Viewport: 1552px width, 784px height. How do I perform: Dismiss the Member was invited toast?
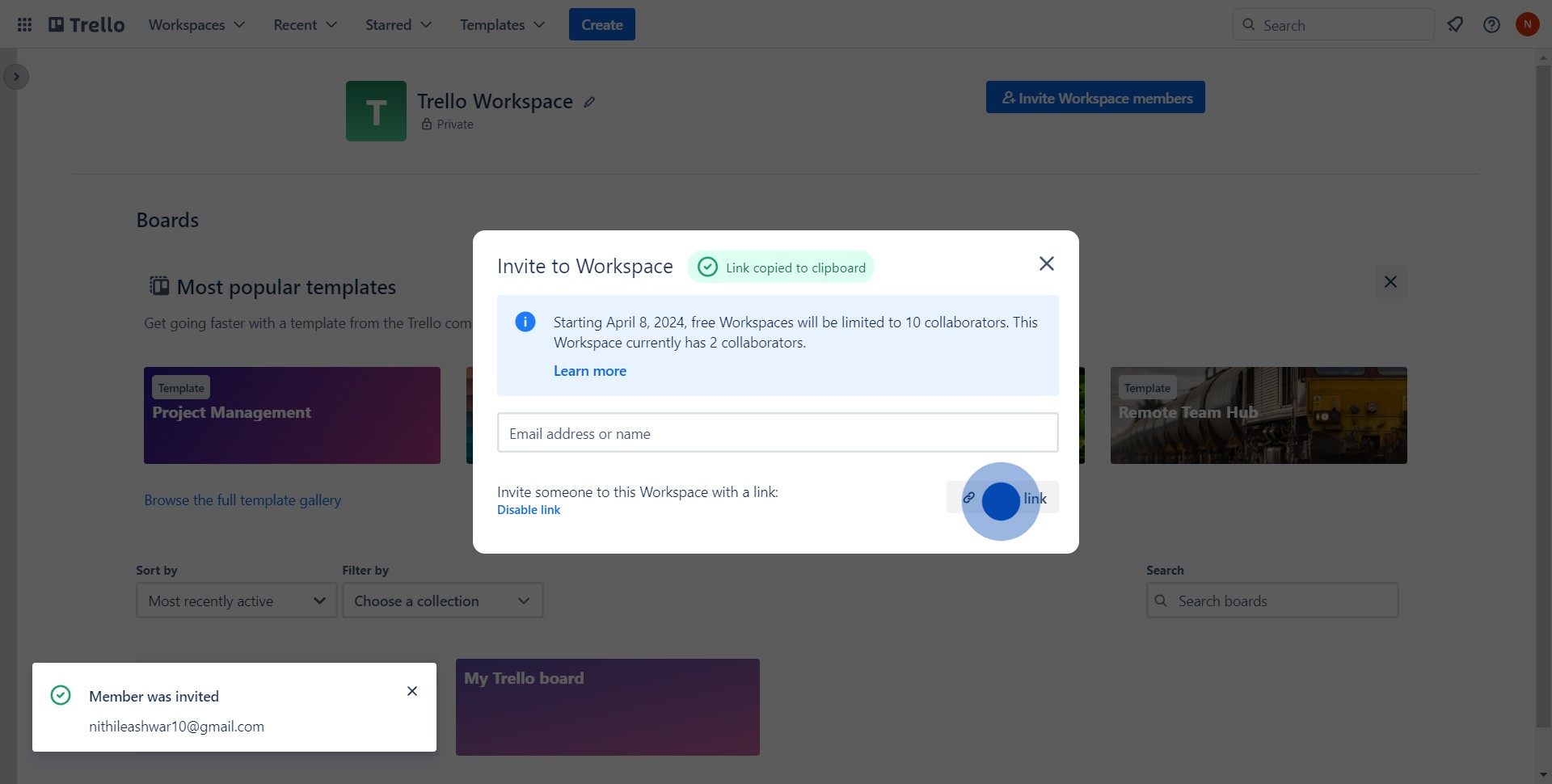tap(412, 691)
